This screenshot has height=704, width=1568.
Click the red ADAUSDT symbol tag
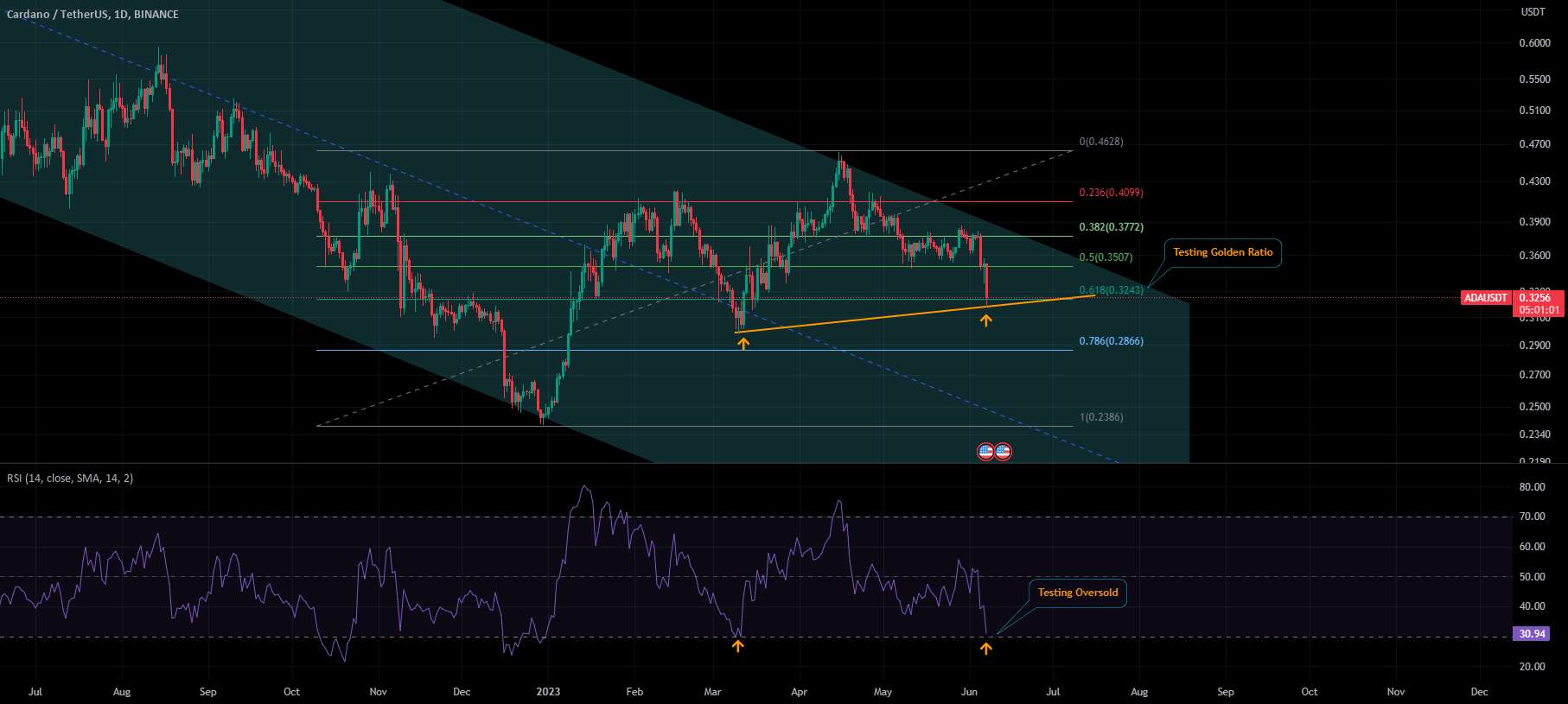[1486, 298]
